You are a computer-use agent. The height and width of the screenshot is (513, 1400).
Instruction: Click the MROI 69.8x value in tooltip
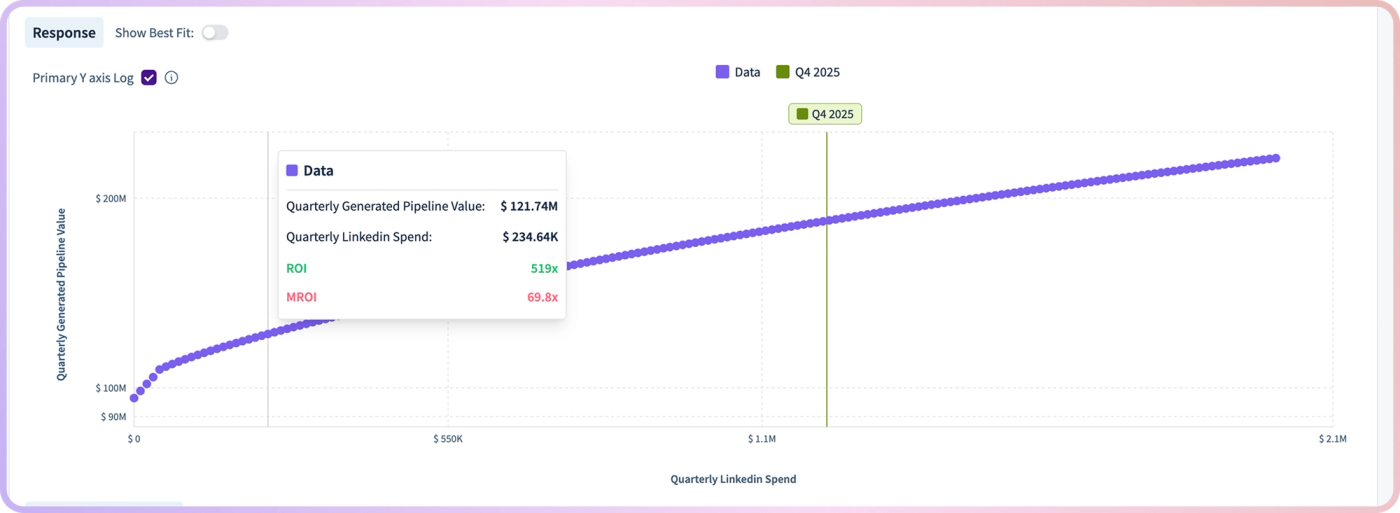[542, 297]
